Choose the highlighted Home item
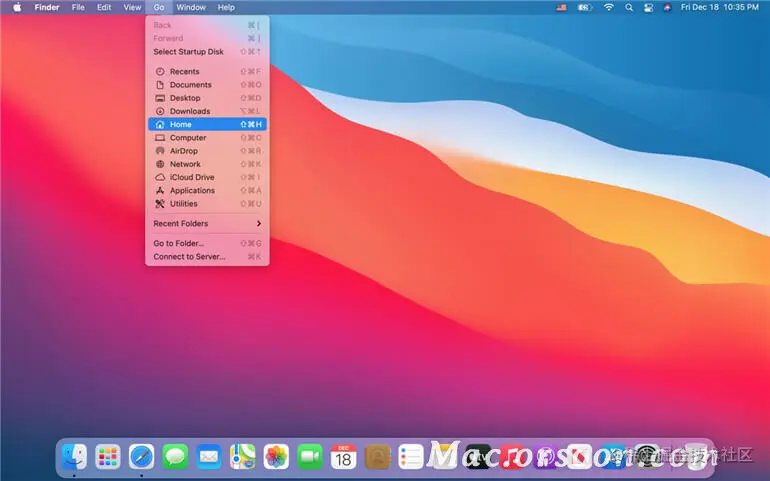This screenshot has width=770, height=481. click(207, 124)
